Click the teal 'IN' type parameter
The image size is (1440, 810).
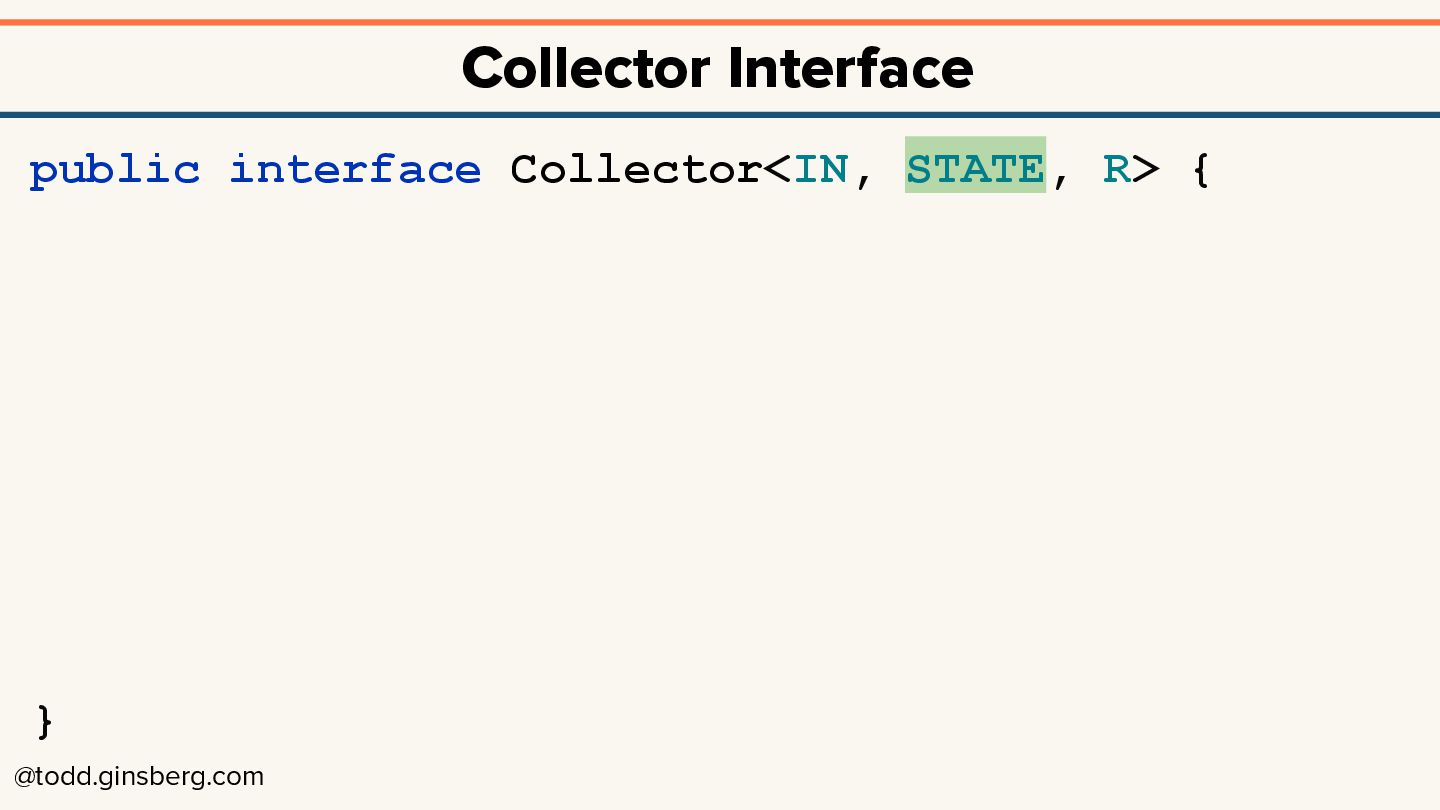(x=820, y=169)
